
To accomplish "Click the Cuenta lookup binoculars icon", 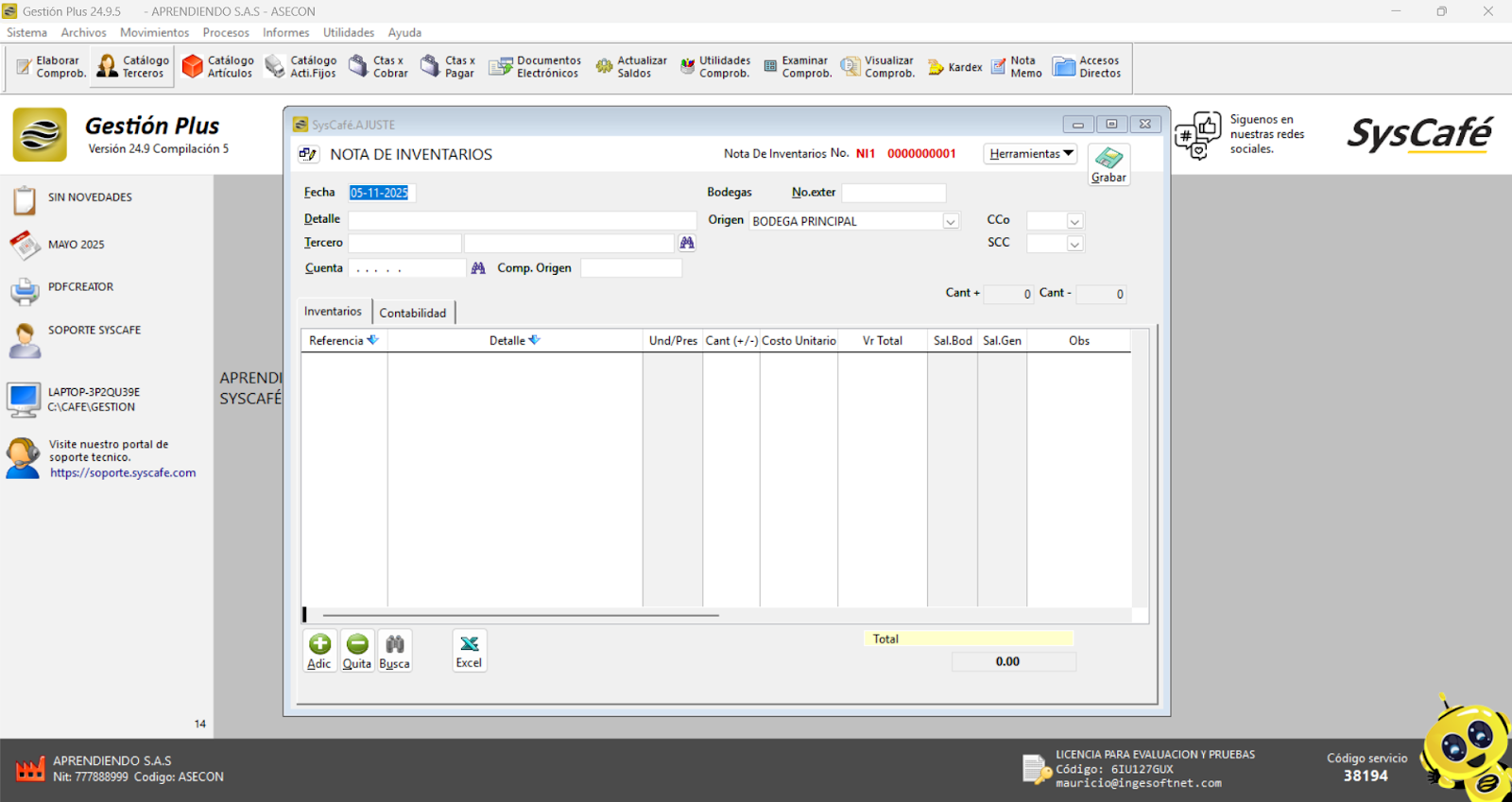I will click(478, 268).
